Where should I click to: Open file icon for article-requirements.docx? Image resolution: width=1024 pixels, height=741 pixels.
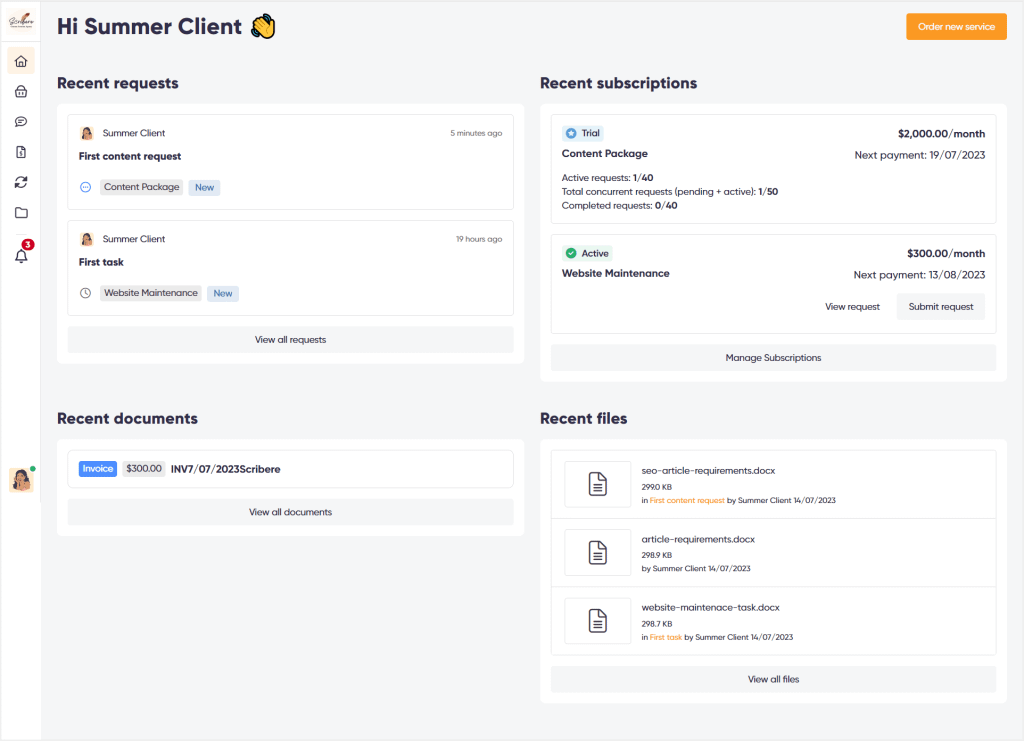pos(598,553)
